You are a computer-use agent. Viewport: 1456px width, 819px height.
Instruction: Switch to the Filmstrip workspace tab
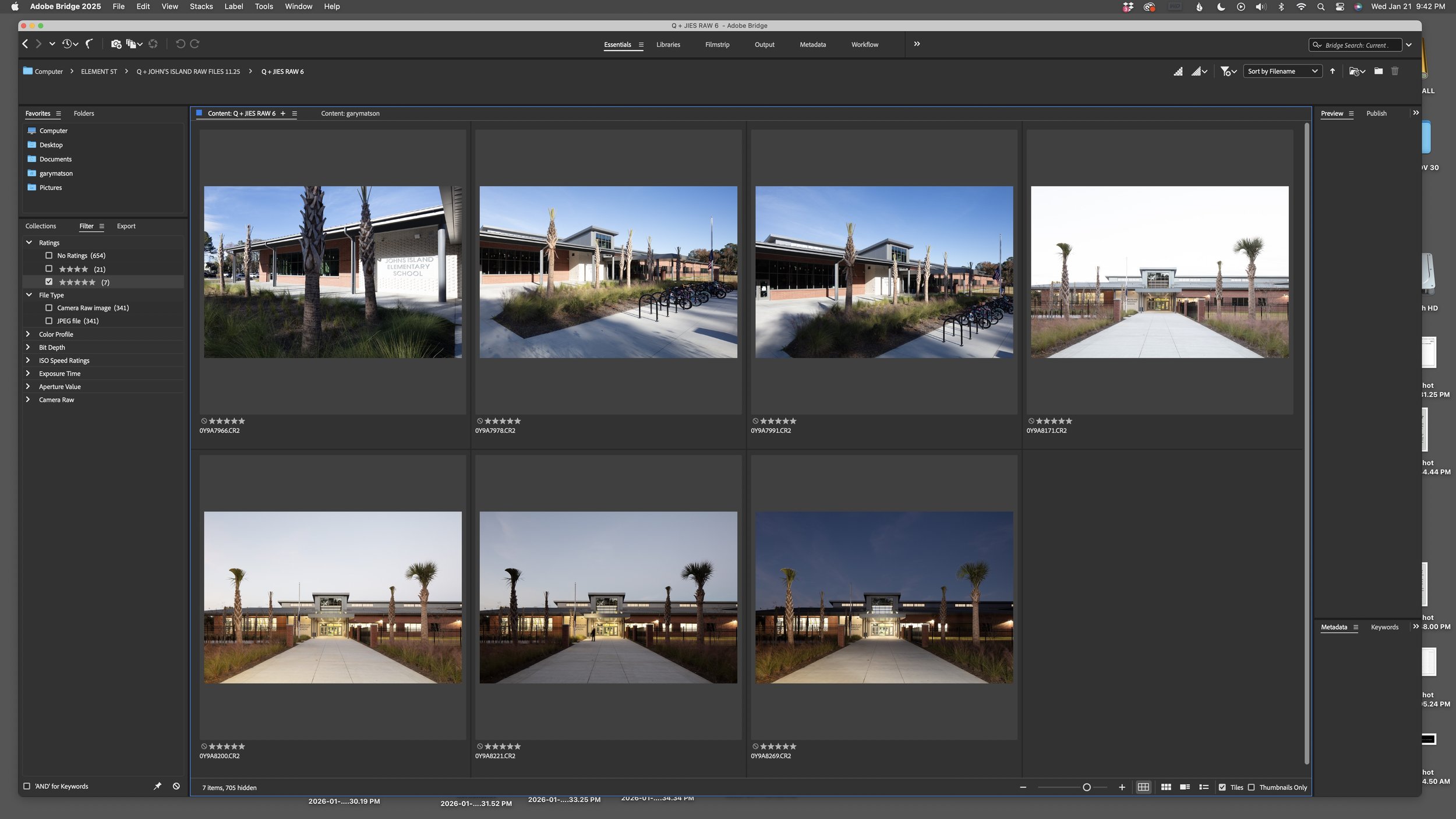pos(717,45)
